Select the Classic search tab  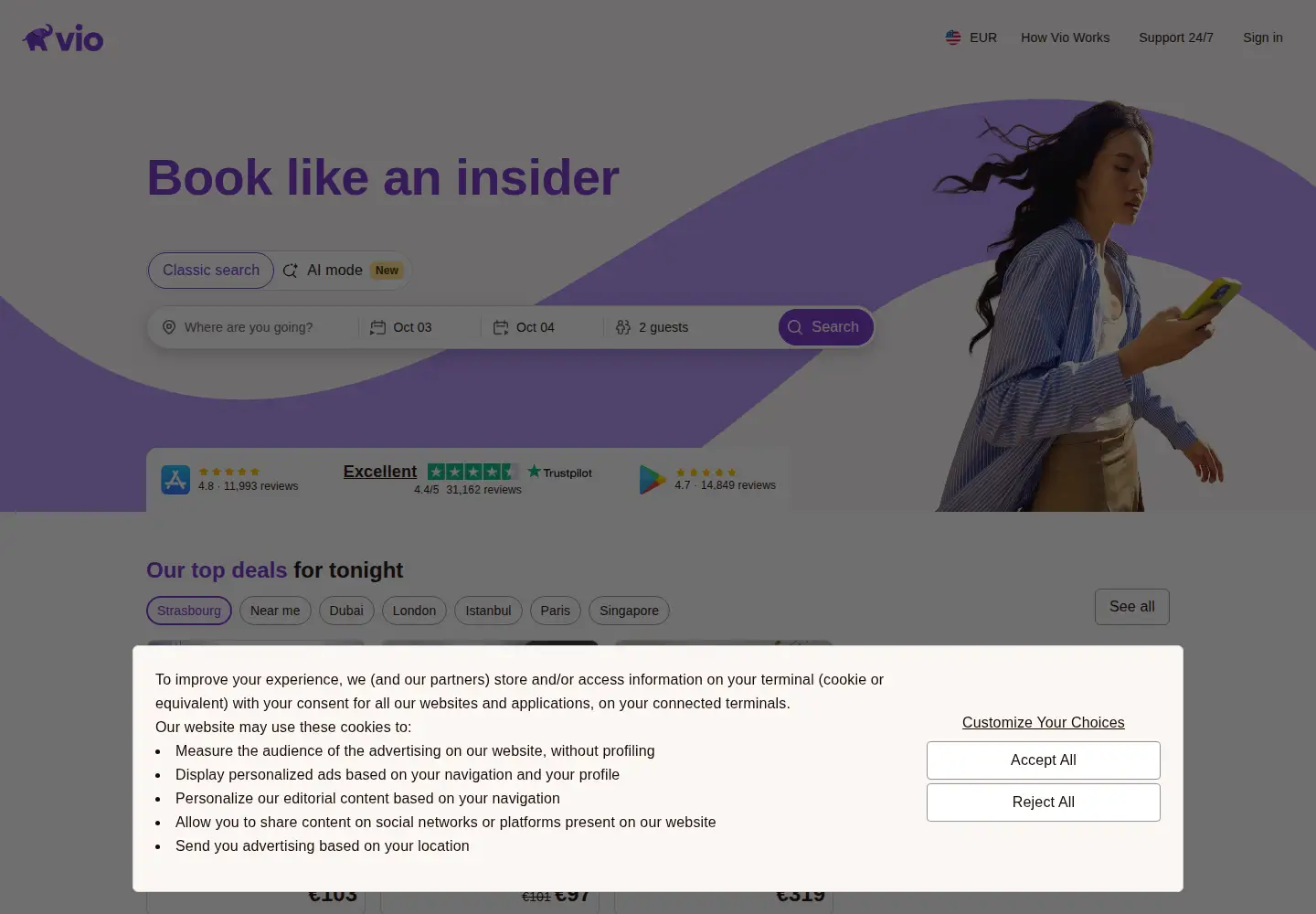211,271
